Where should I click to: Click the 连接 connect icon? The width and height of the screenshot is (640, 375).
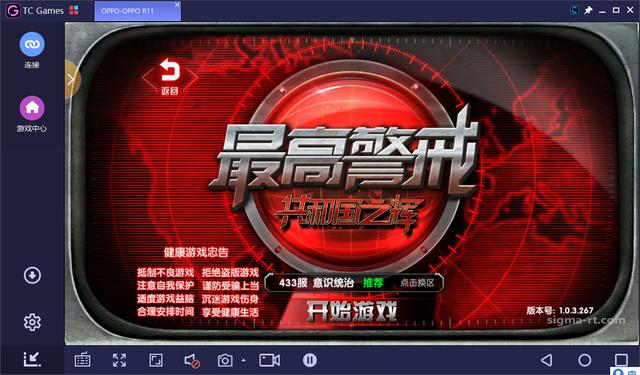[32, 44]
